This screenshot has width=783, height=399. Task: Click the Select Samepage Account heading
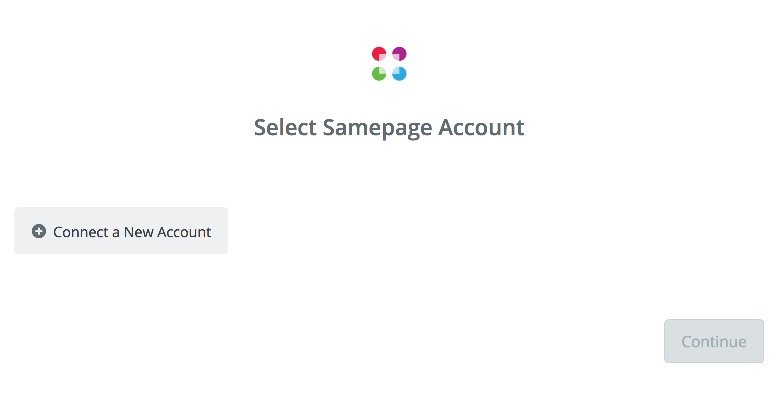coord(389,128)
